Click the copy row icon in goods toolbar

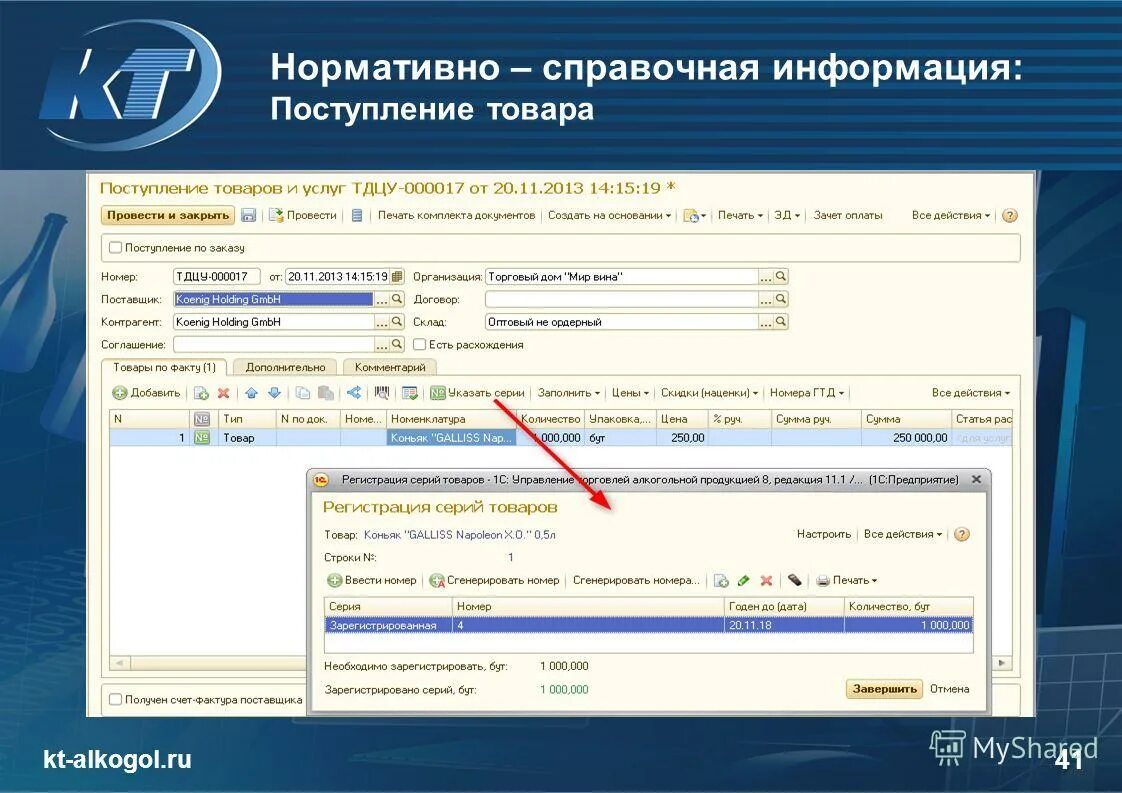[x=301, y=392]
